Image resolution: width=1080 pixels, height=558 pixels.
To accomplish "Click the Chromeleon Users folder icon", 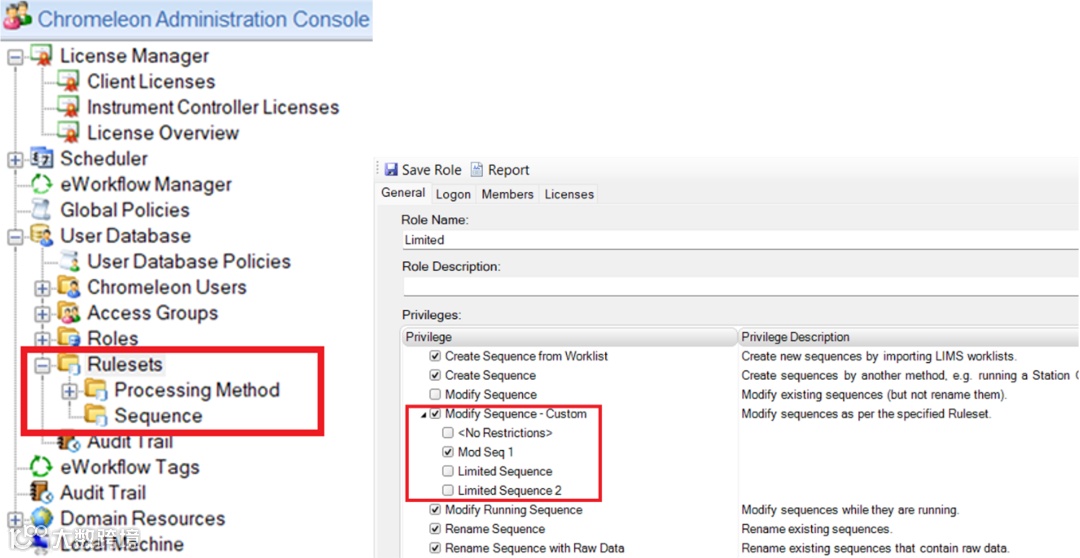I will [x=68, y=287].
